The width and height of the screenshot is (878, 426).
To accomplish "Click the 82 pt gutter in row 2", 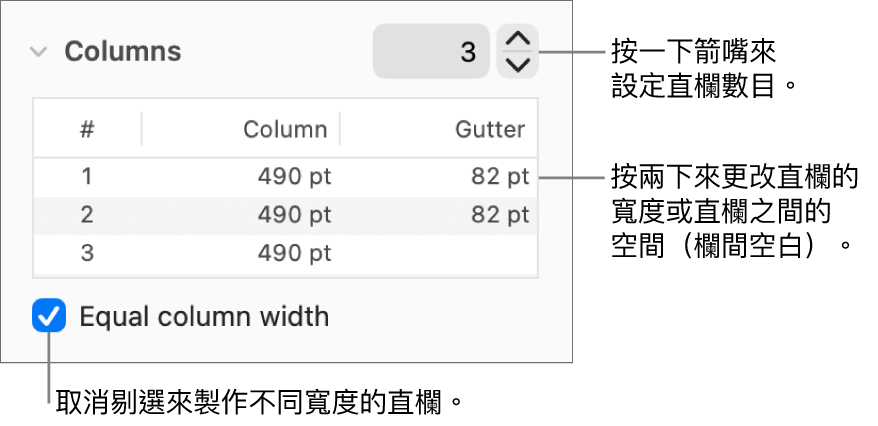I will coord(500,215).
